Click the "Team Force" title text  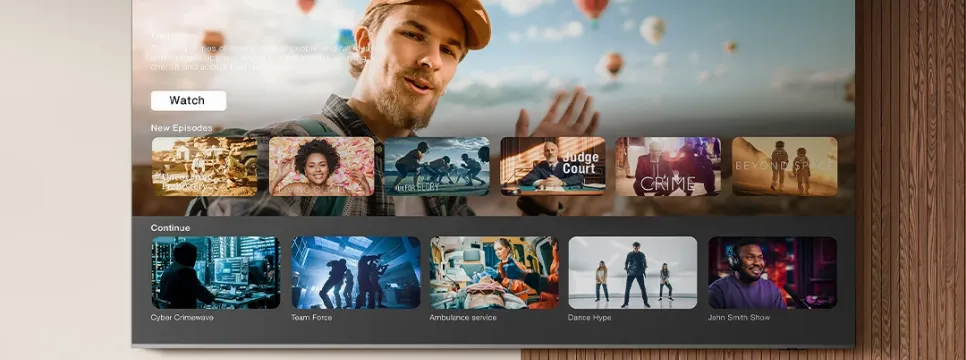(x=312, y=317)
